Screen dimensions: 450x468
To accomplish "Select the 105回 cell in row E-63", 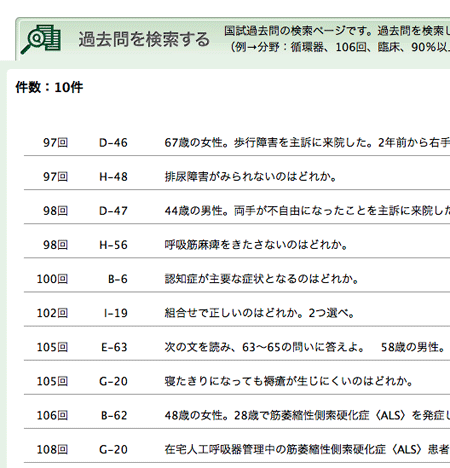I will coord(52,347).
